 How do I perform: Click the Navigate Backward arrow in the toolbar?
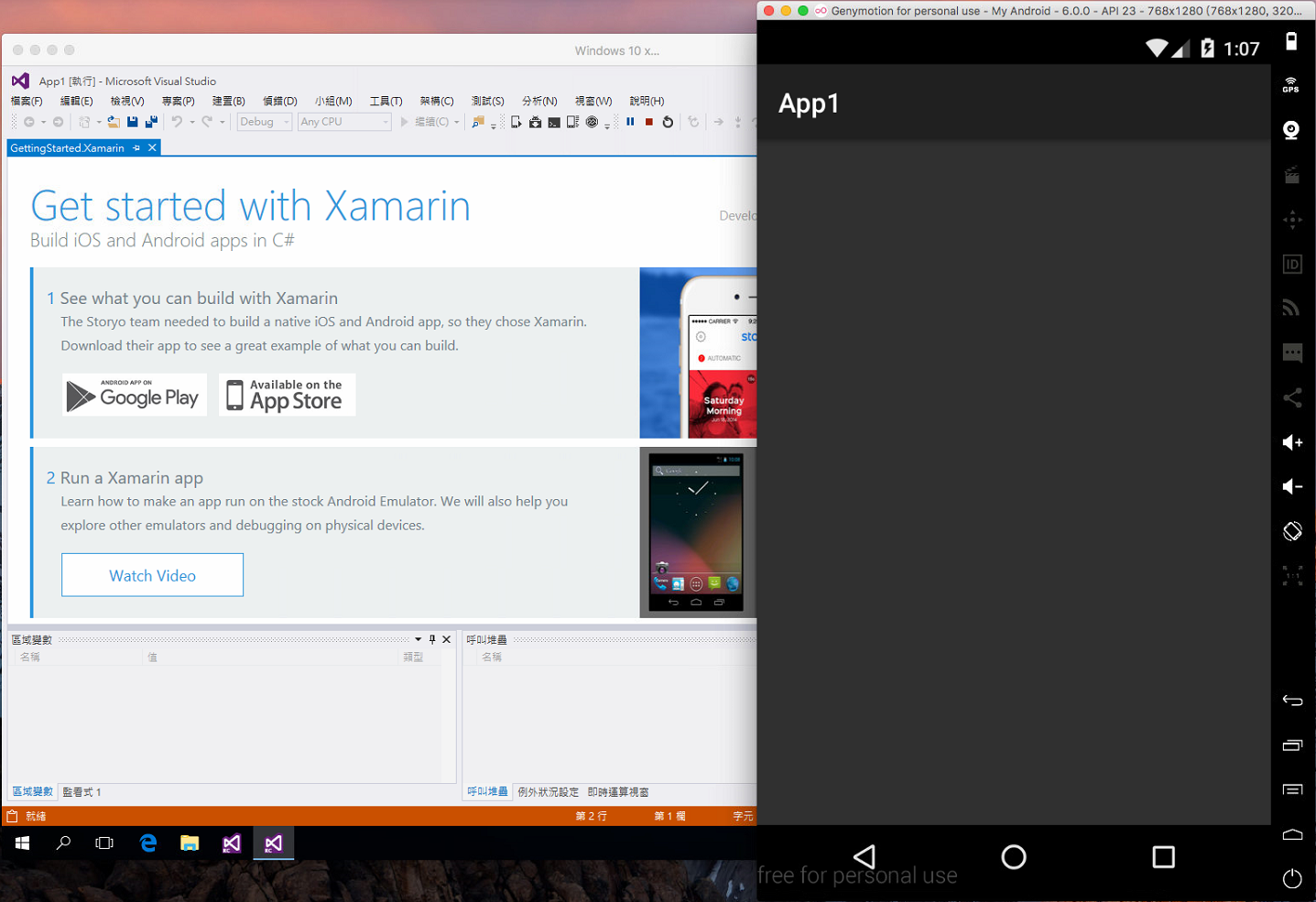click(x=29, y=122)
